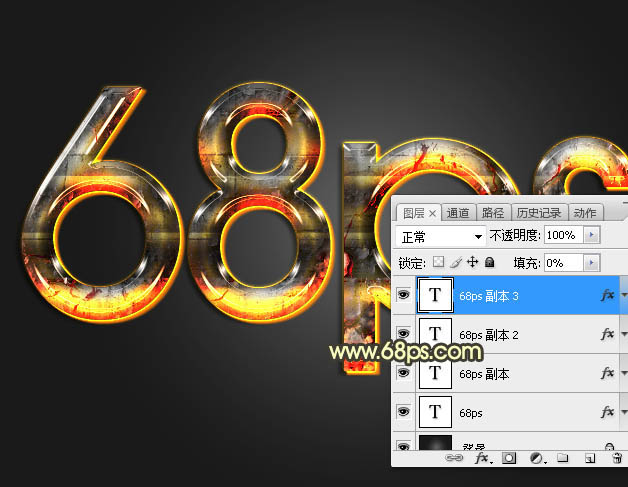
Task: Open the add layer style fx menu
Action: point(483,458)
